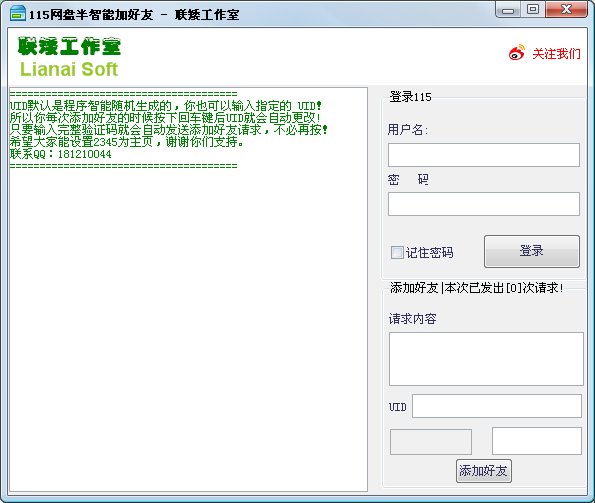Focus the UID input field
The height and width of the screenshot is (503, 595).
[497, 406]
